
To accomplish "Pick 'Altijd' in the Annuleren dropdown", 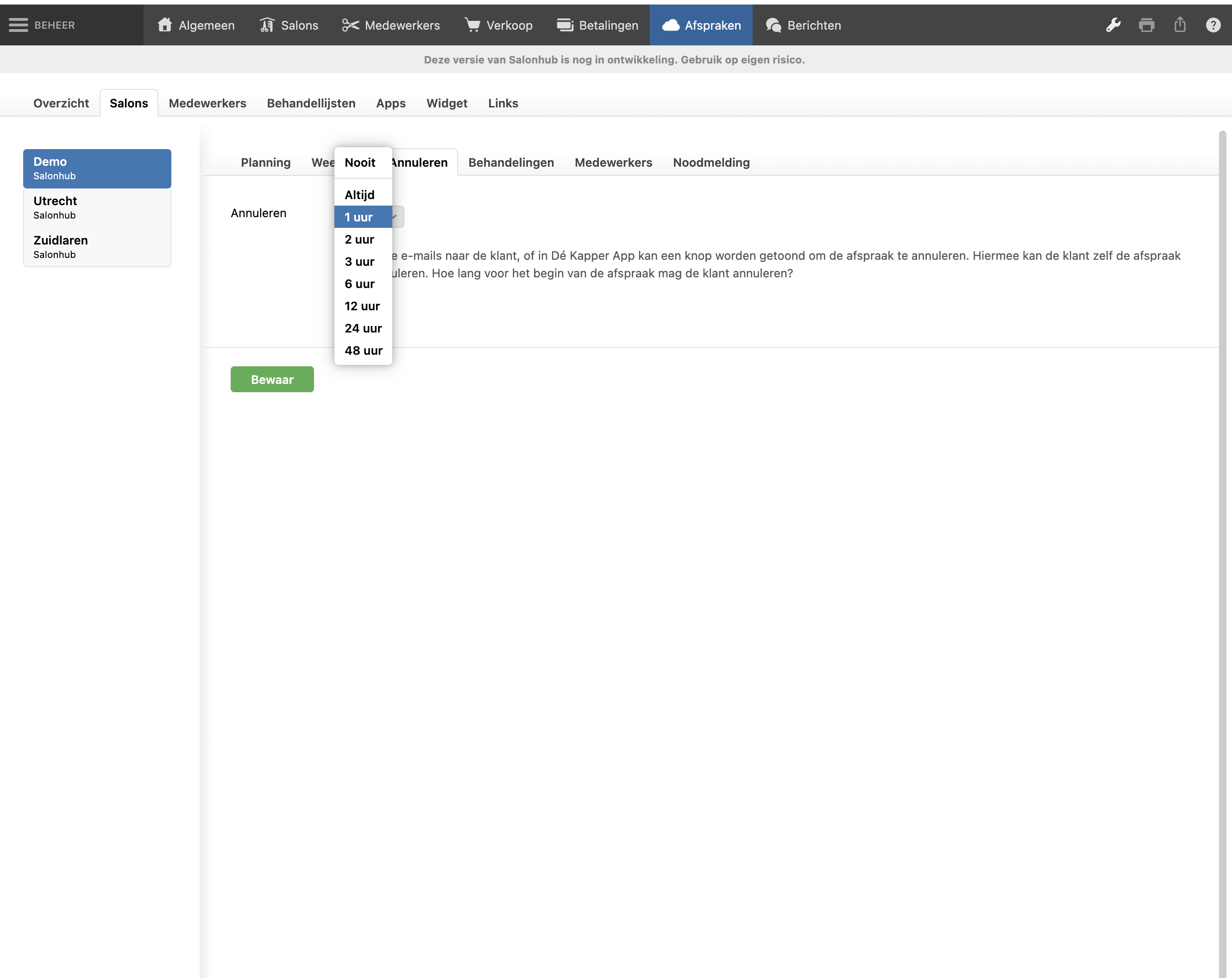I will [359, 195].
